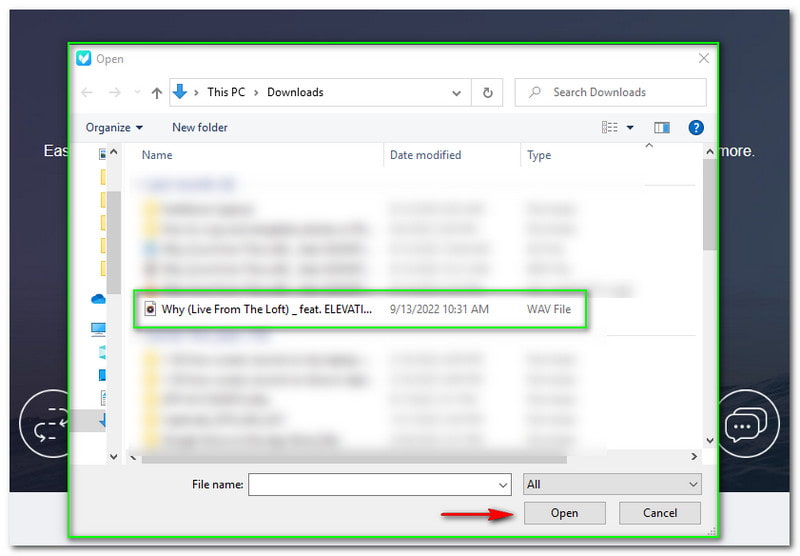Open the Organize menu
800x556 pixels.
point(114,128)
